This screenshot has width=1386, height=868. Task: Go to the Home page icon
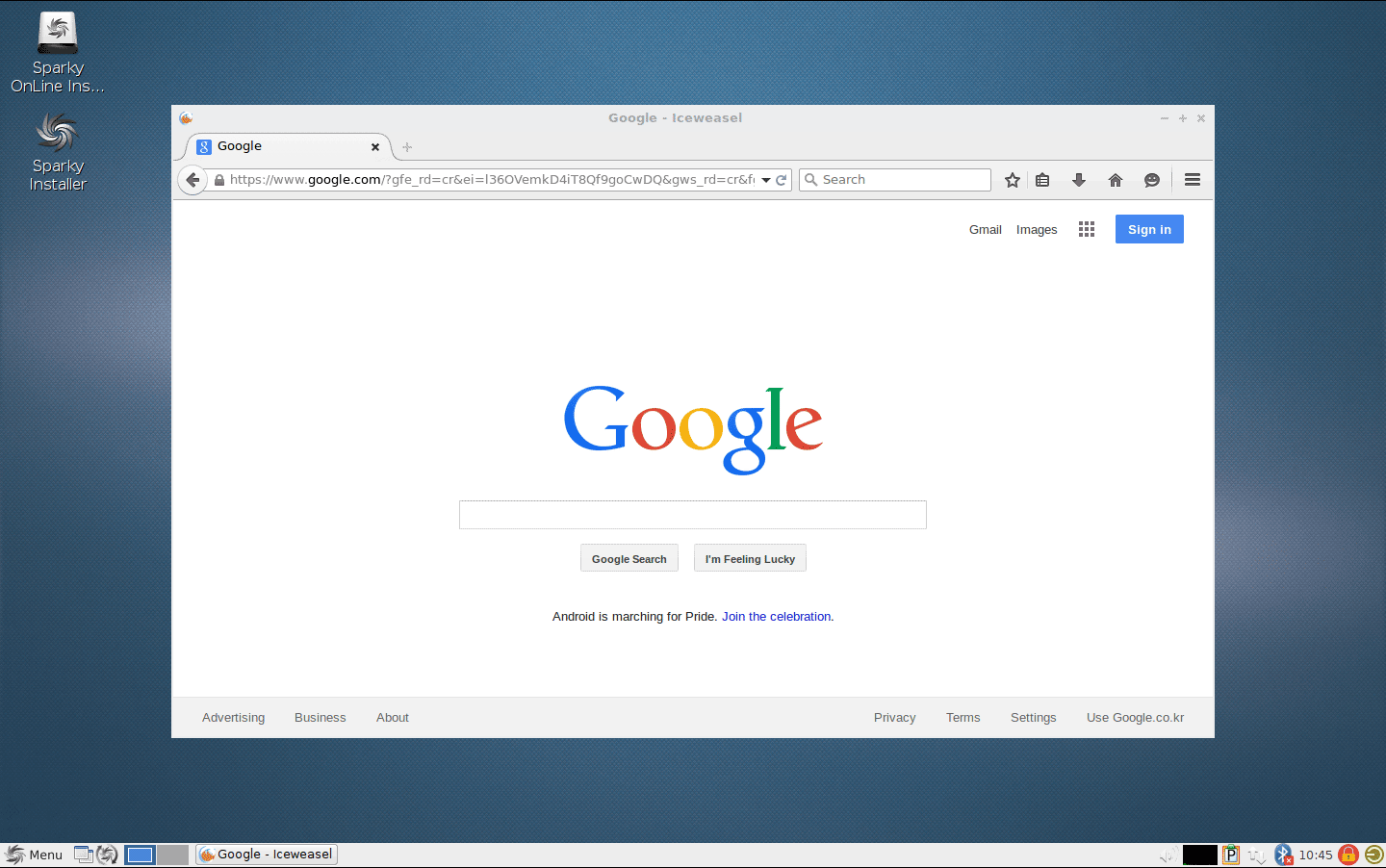(x=1116, y=180)
